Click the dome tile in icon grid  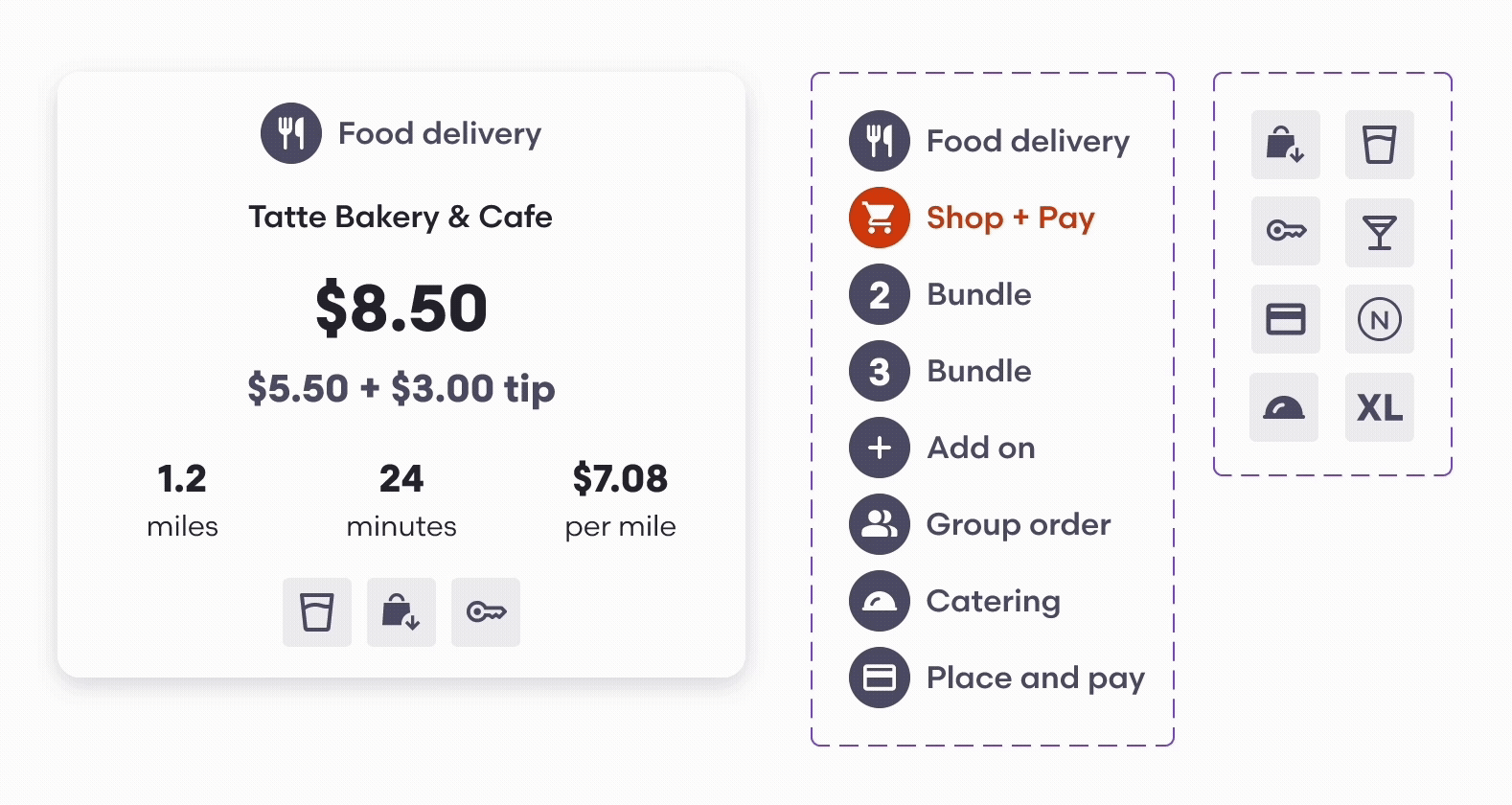[1284, 407]
